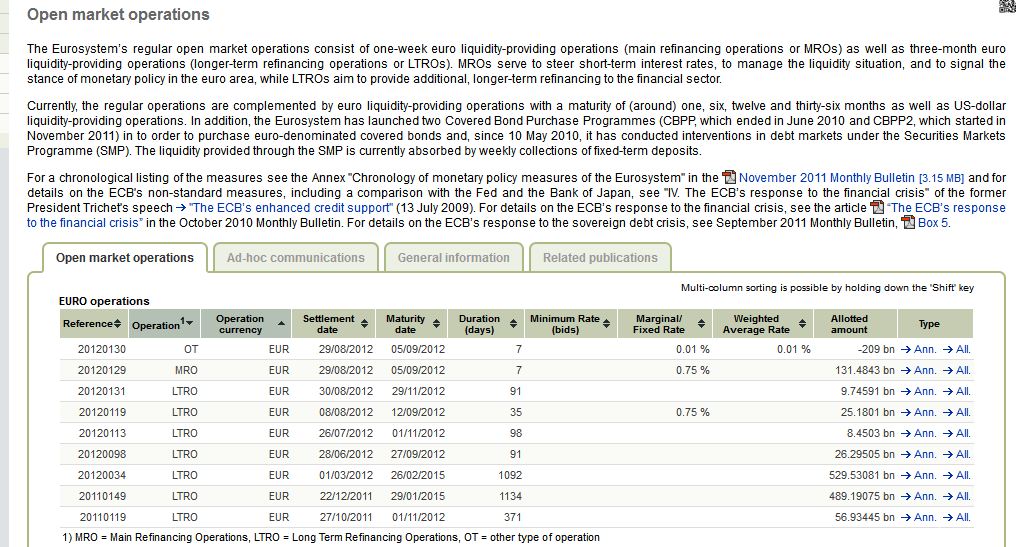
Task: Sort table by Reference column arrows
Action: 118,324
